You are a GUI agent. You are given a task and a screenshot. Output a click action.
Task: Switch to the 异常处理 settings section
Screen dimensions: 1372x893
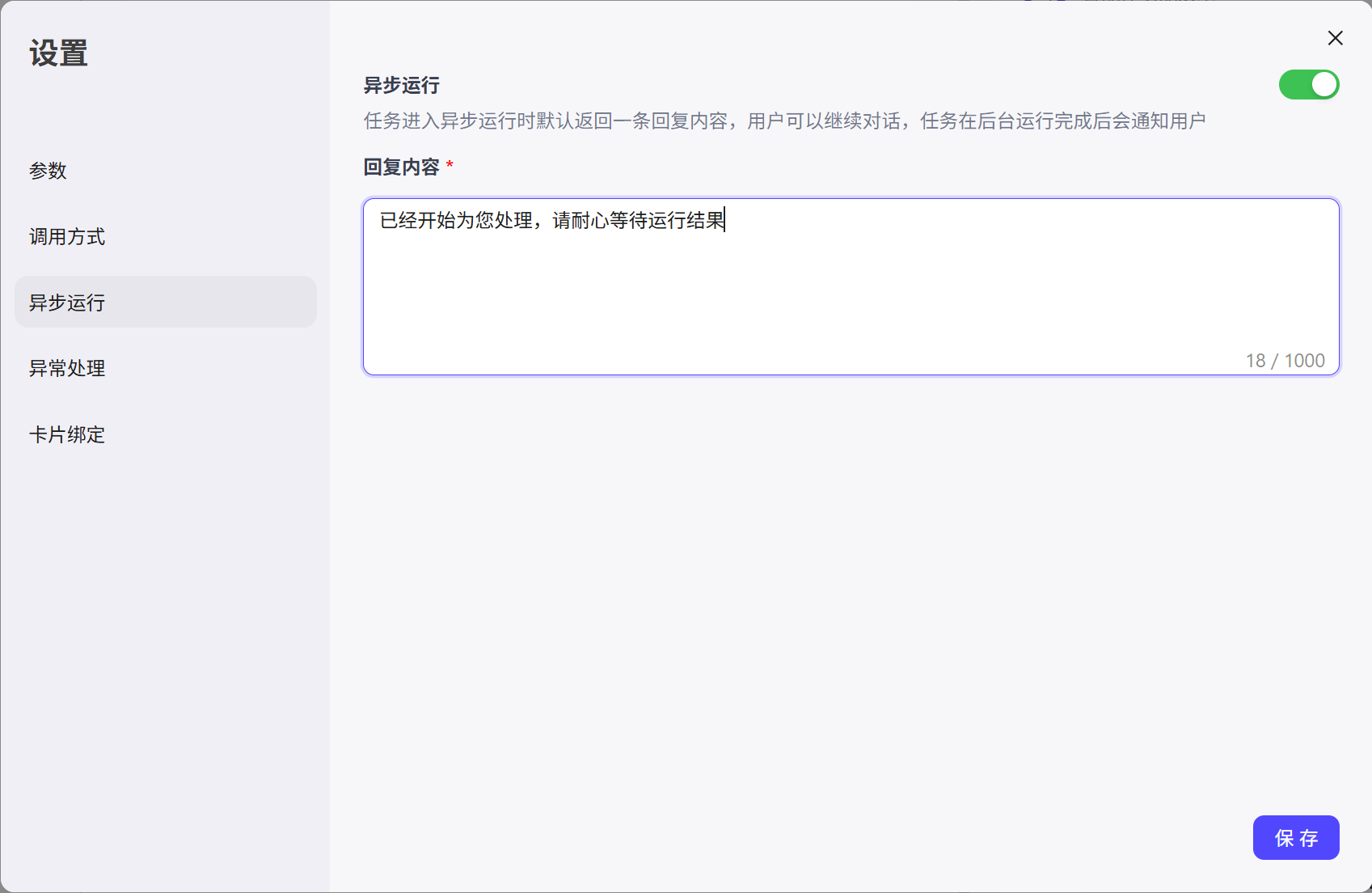[66, 368]
